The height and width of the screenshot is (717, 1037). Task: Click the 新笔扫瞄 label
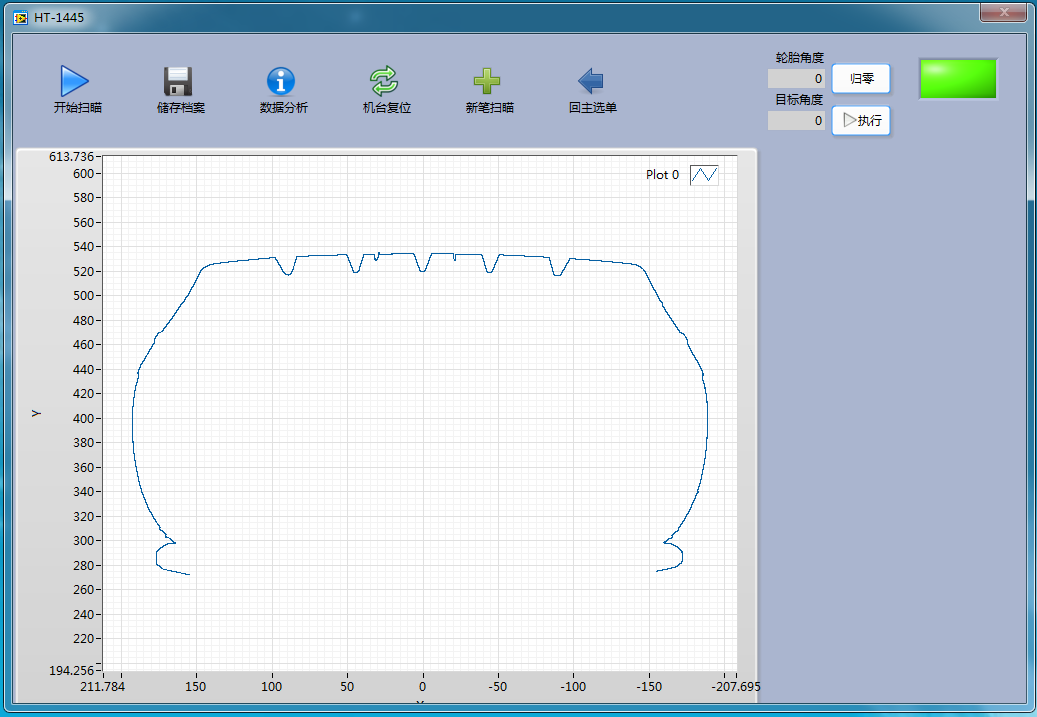point(489,108)
